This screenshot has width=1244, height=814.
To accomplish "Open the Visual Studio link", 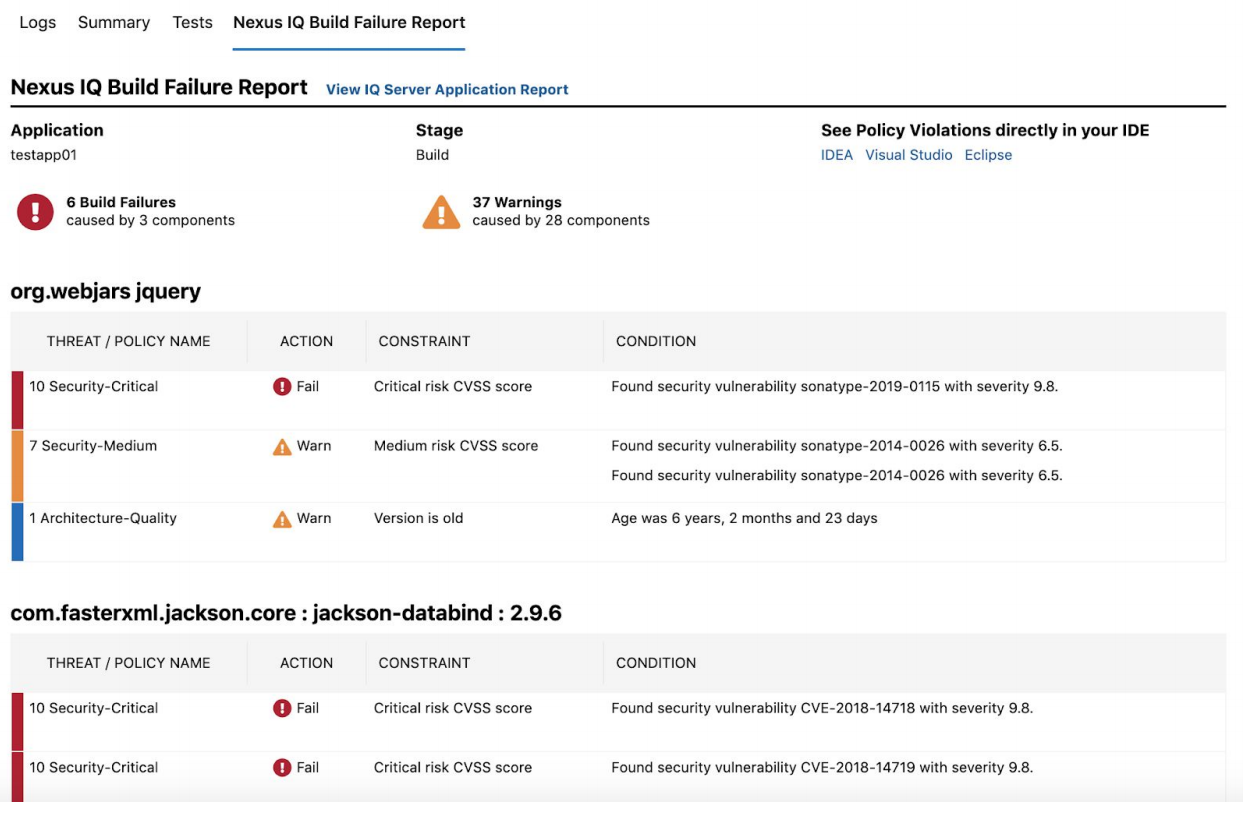I will pos(909,155).
